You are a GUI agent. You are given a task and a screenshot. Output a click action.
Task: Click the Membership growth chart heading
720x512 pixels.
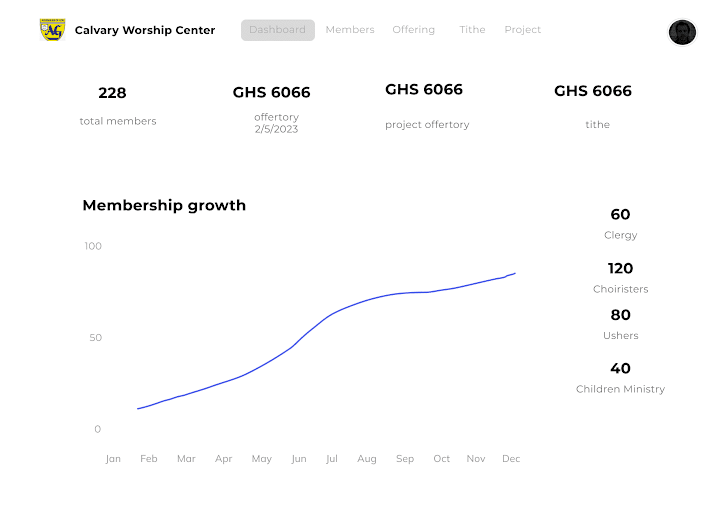click(x=164, y=205)
